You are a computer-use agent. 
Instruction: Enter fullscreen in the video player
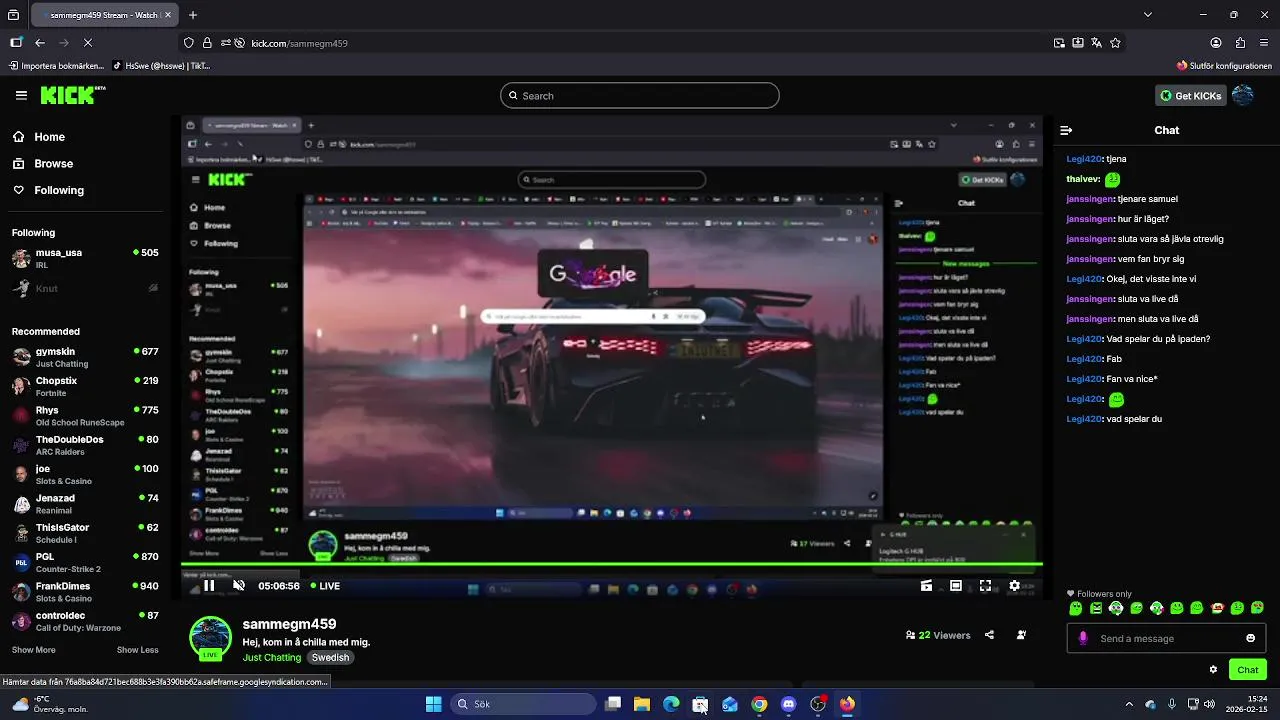click(x=985, y=586)
